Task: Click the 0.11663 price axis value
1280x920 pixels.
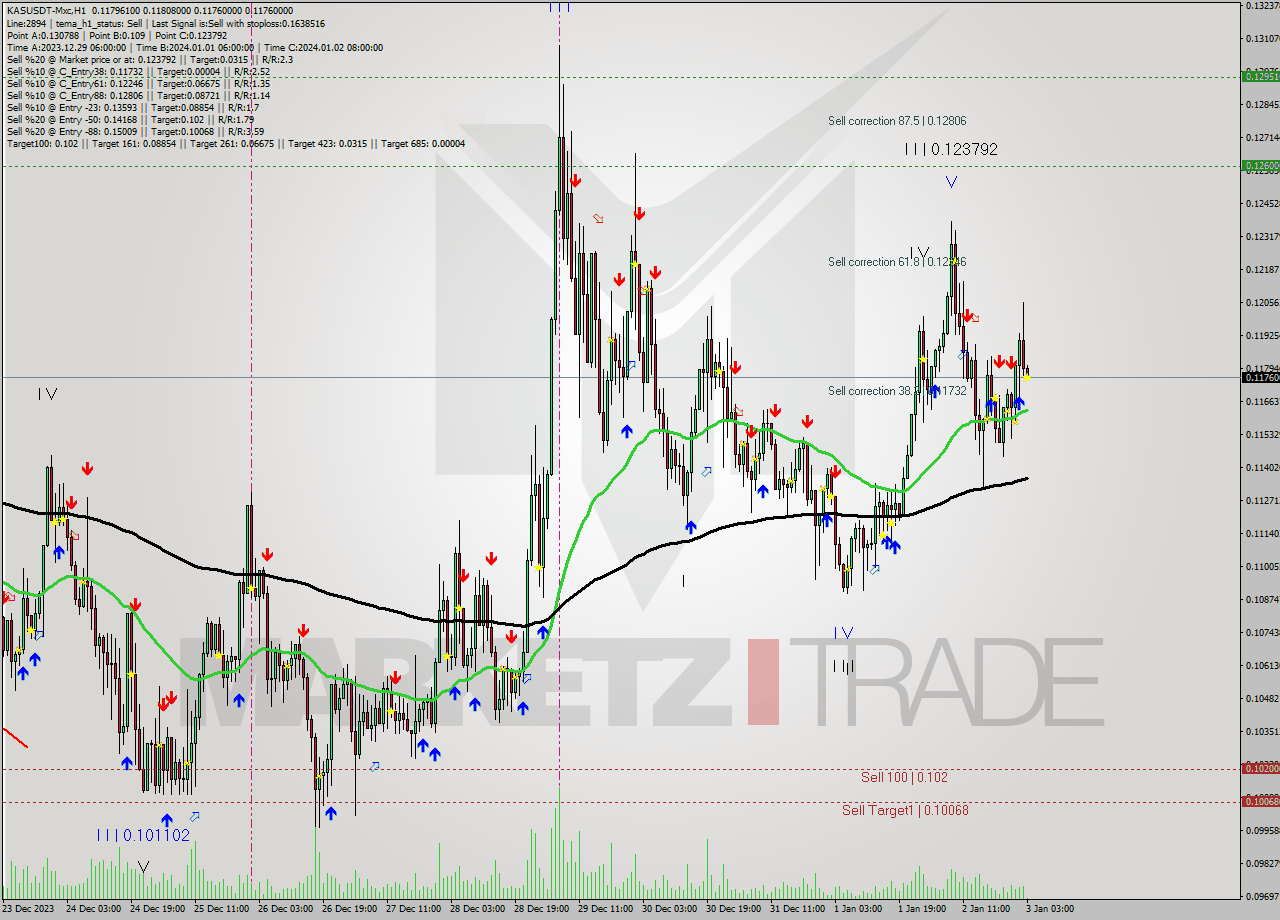Action: pos(1262,401)
